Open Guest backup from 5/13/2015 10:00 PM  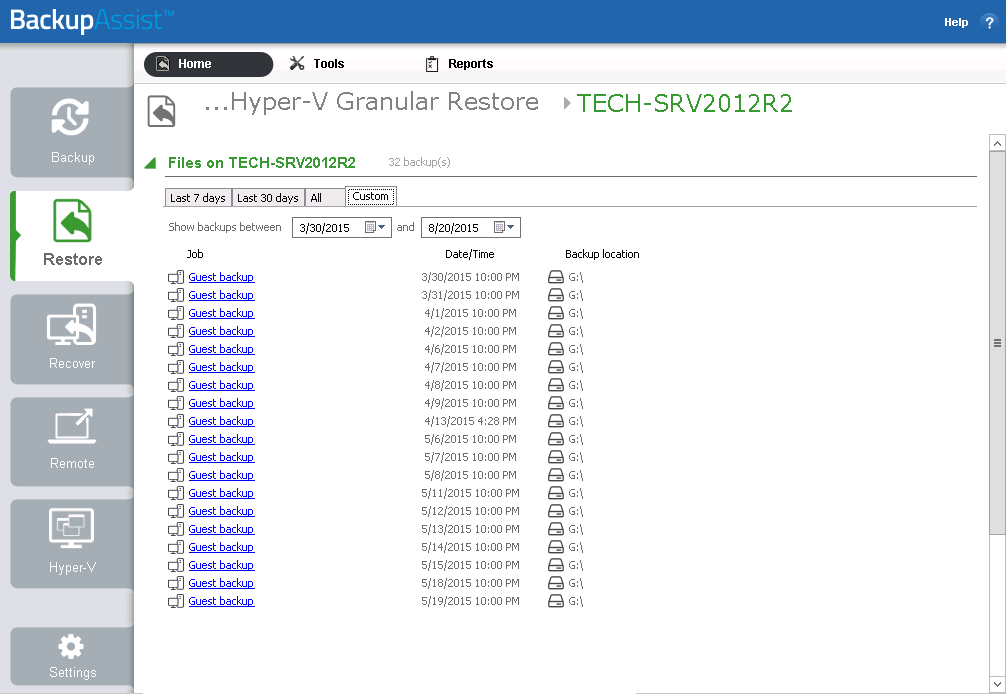pyautogui.click(x=221, y=529)
